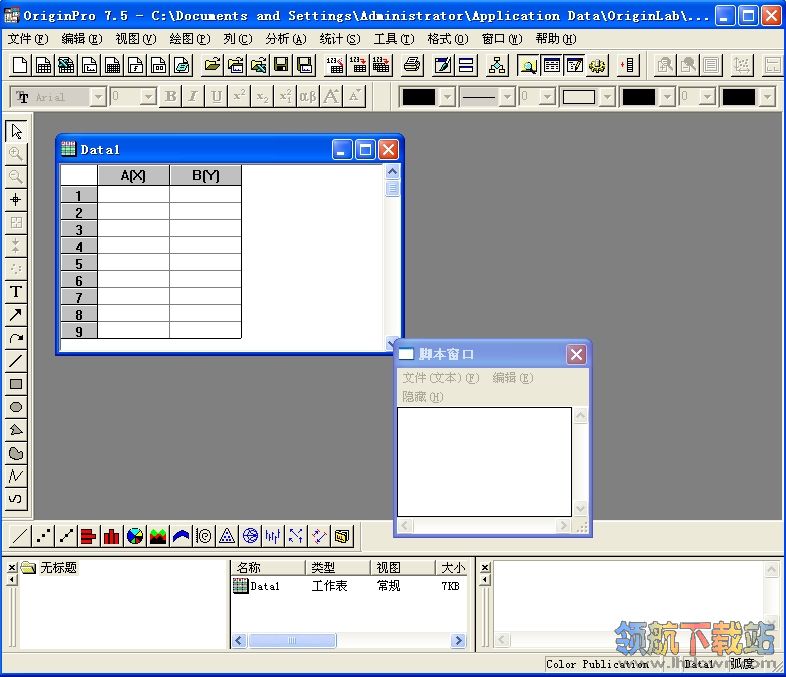This screenshot has height=677, width=786.
Task: Click the Pie chart icon
Action: (135, 536)
